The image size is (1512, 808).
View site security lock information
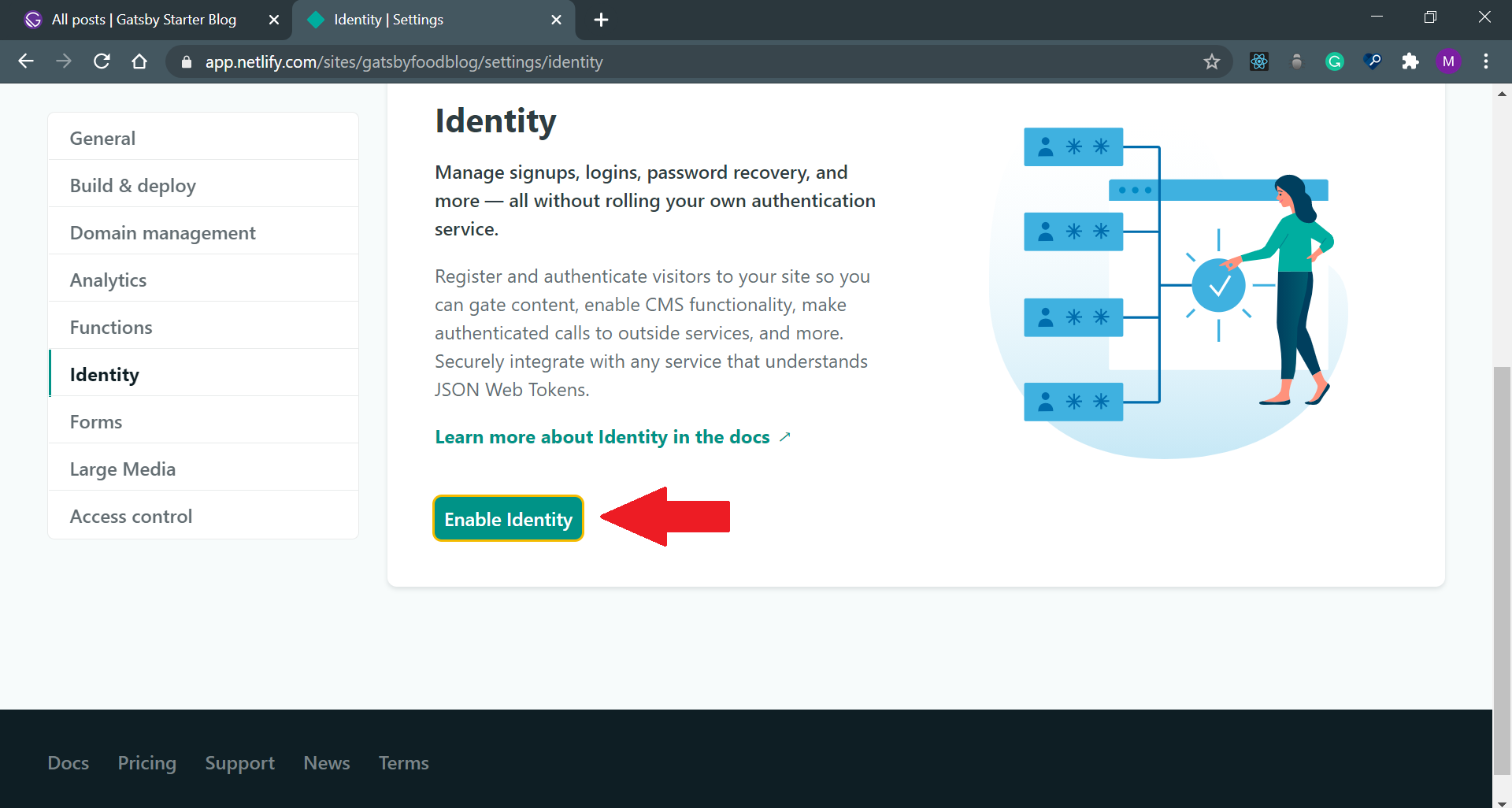point(187,62)
